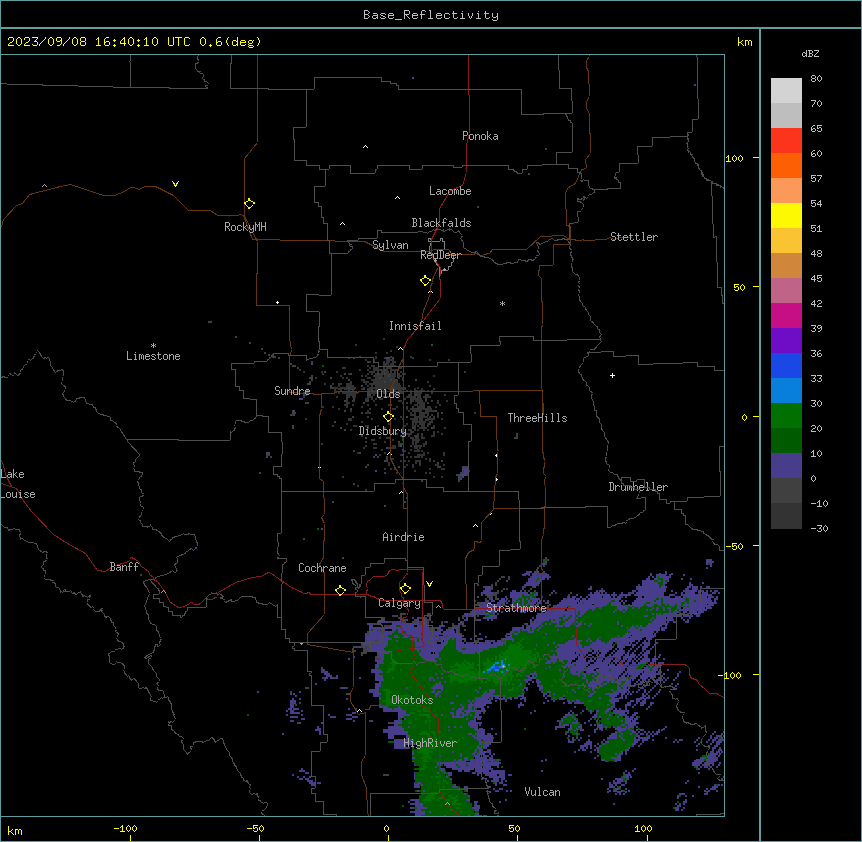Pick the white 70-80 dBZ legend swatch
Screen dimensions: 862x842
786,91
